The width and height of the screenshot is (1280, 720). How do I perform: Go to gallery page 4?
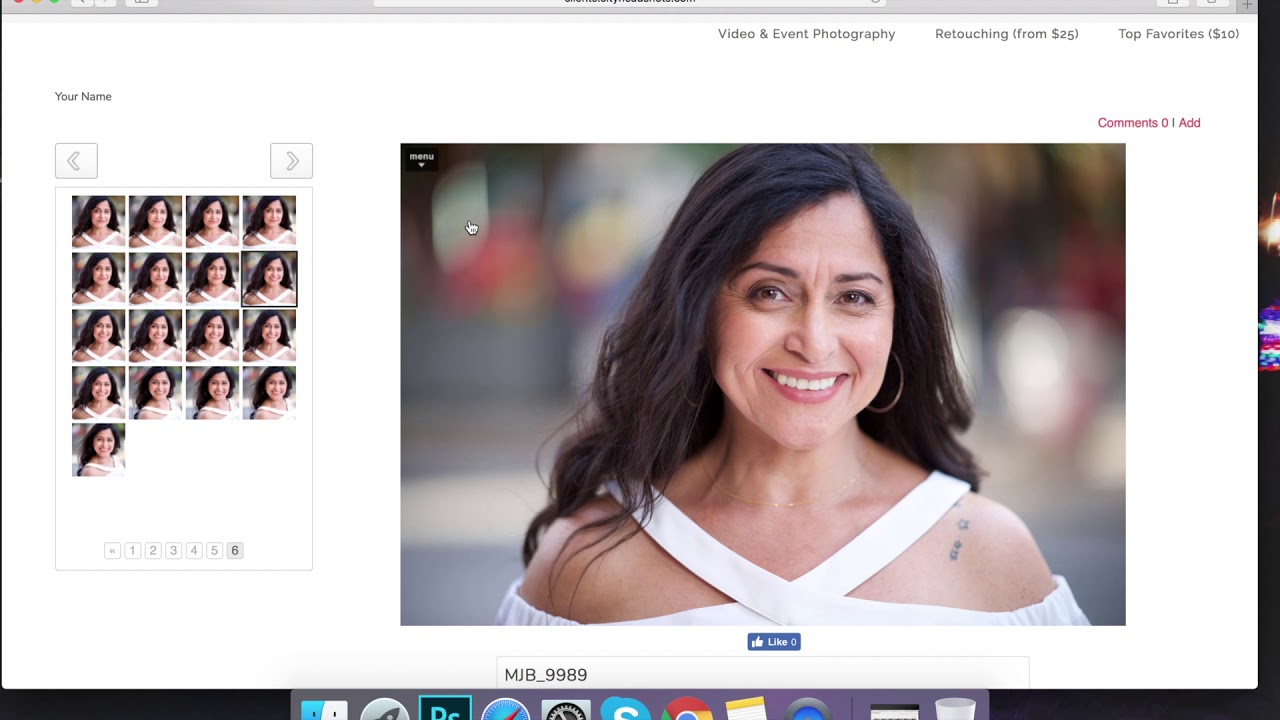pyautogui.click(x=194, y=551)
